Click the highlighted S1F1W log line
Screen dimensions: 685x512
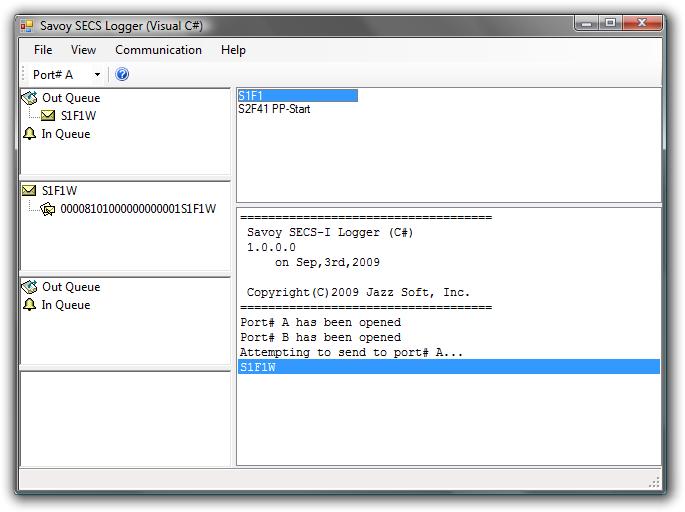pos(449,367)
